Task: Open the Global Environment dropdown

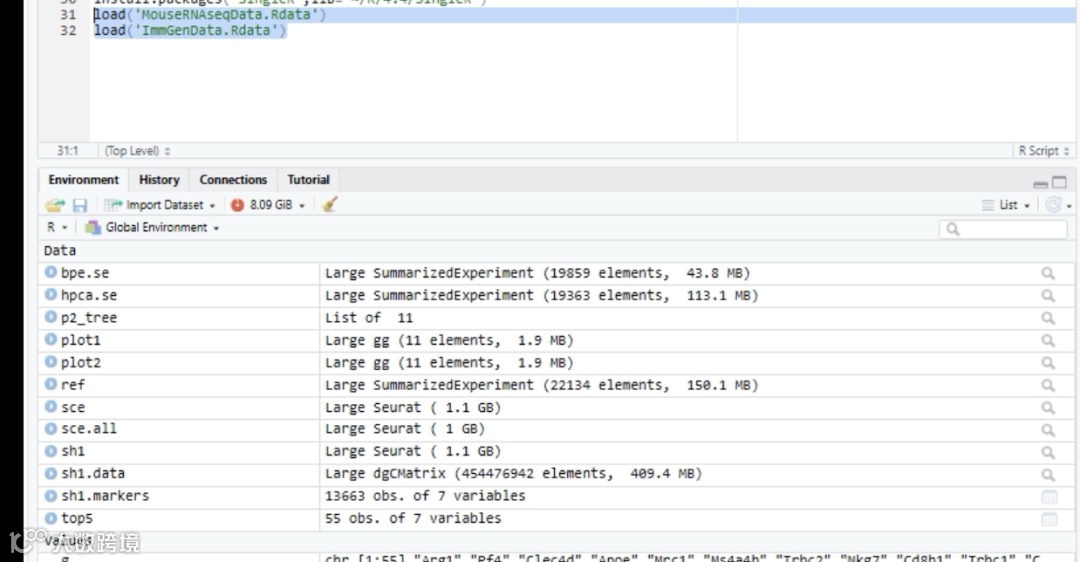Action: click(152, 227)
